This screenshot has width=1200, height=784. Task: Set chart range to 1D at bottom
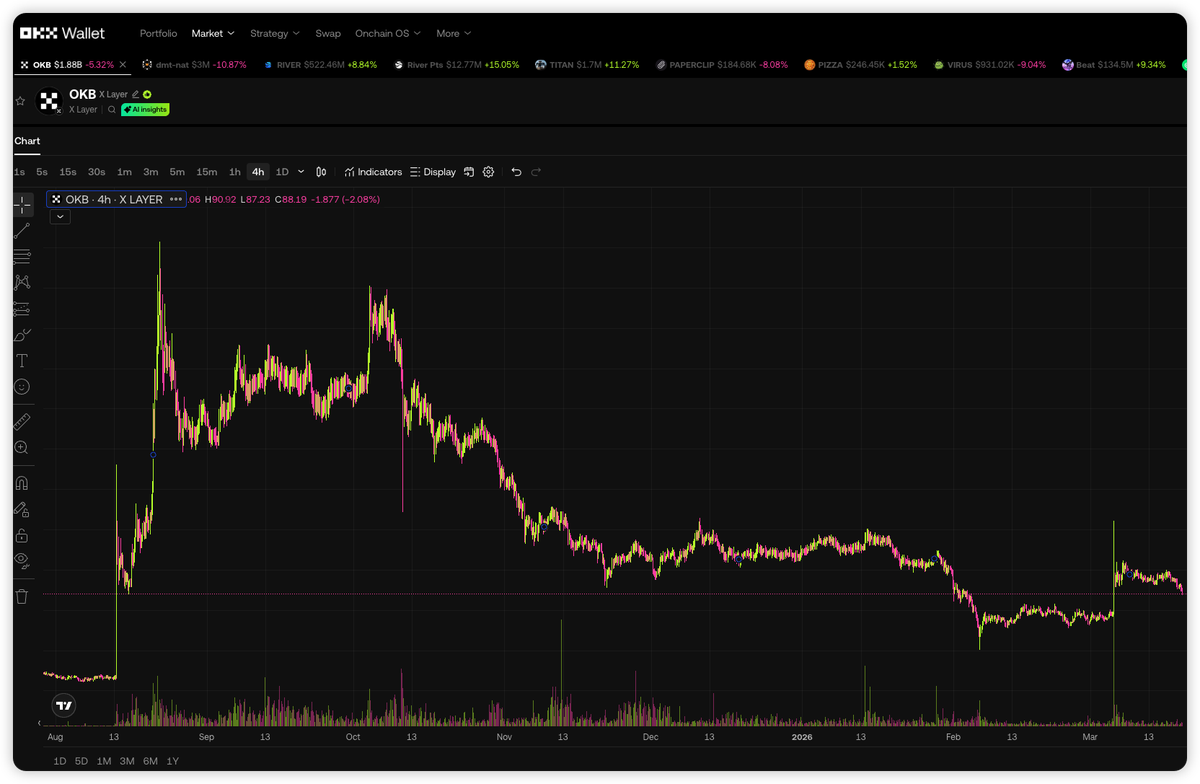pyautogui.click(x=60, y=761)
